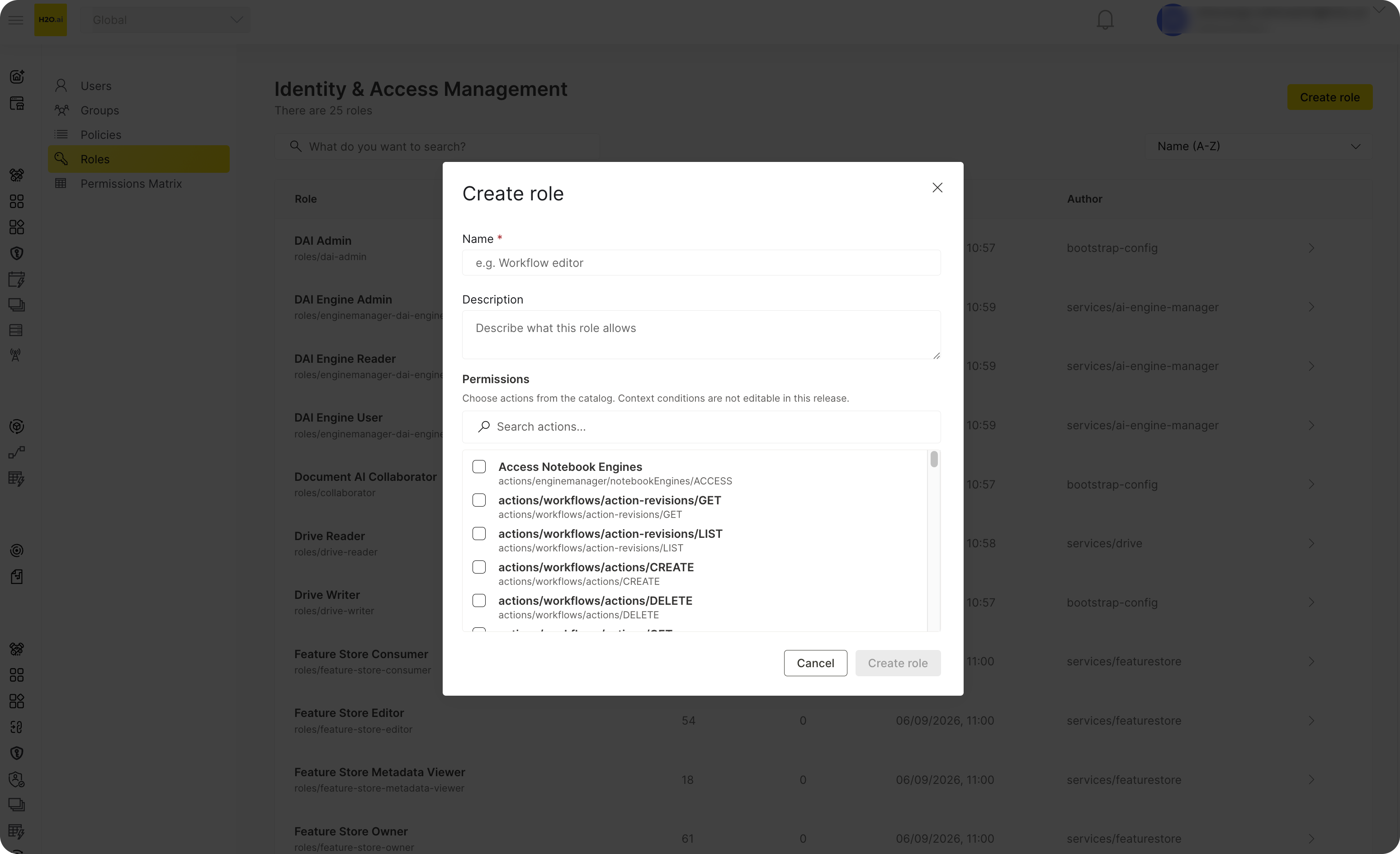The image size is (1400, 854).
Task: Open the Policies menu item
Action: 139,135
